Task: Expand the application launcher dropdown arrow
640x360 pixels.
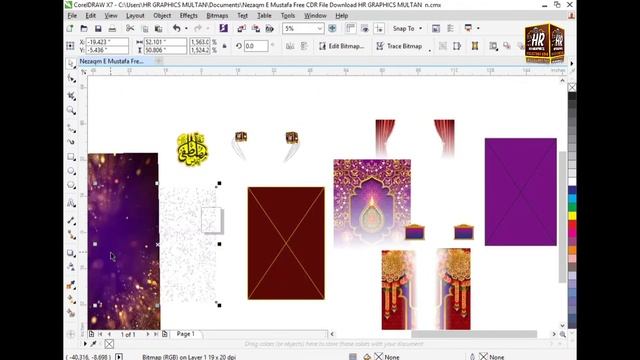Action: (x=478, y=29)
